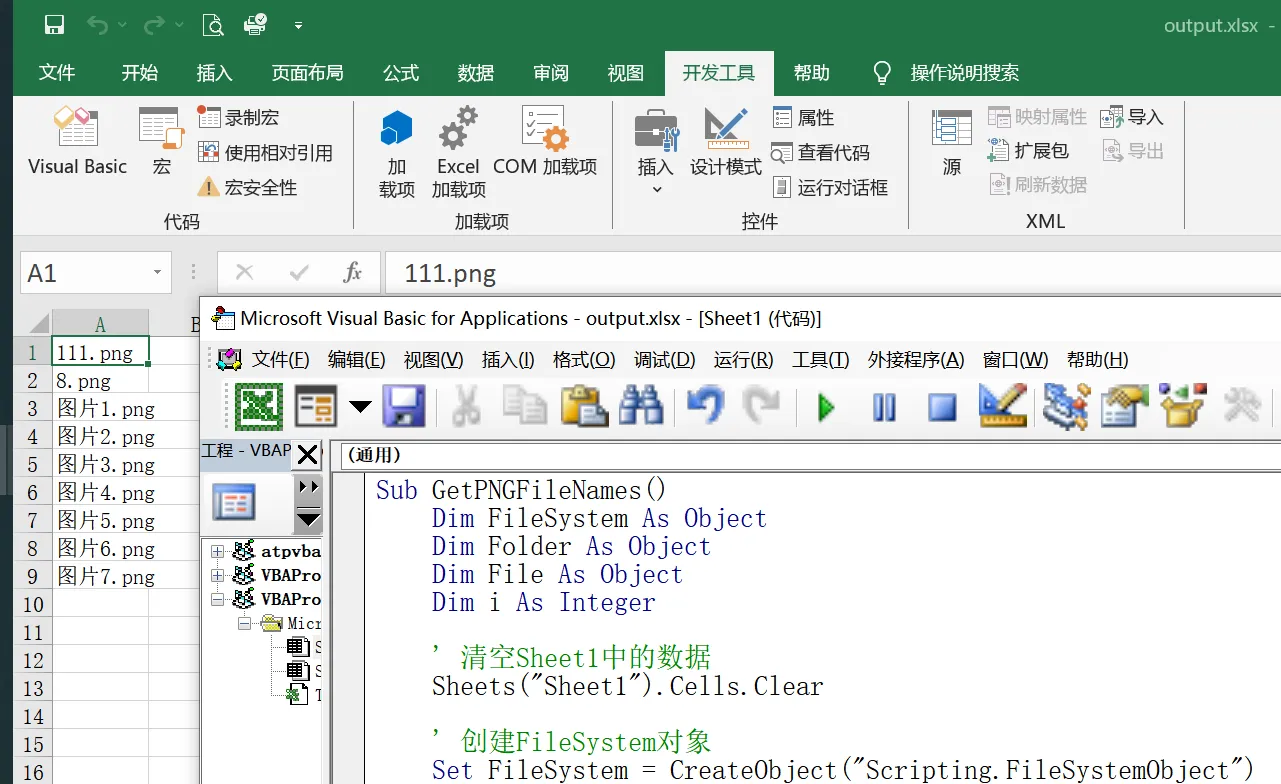Switch to the 页面布局 ribbon tab
Screen dimensions: 1281x784
tap(307, 73)
